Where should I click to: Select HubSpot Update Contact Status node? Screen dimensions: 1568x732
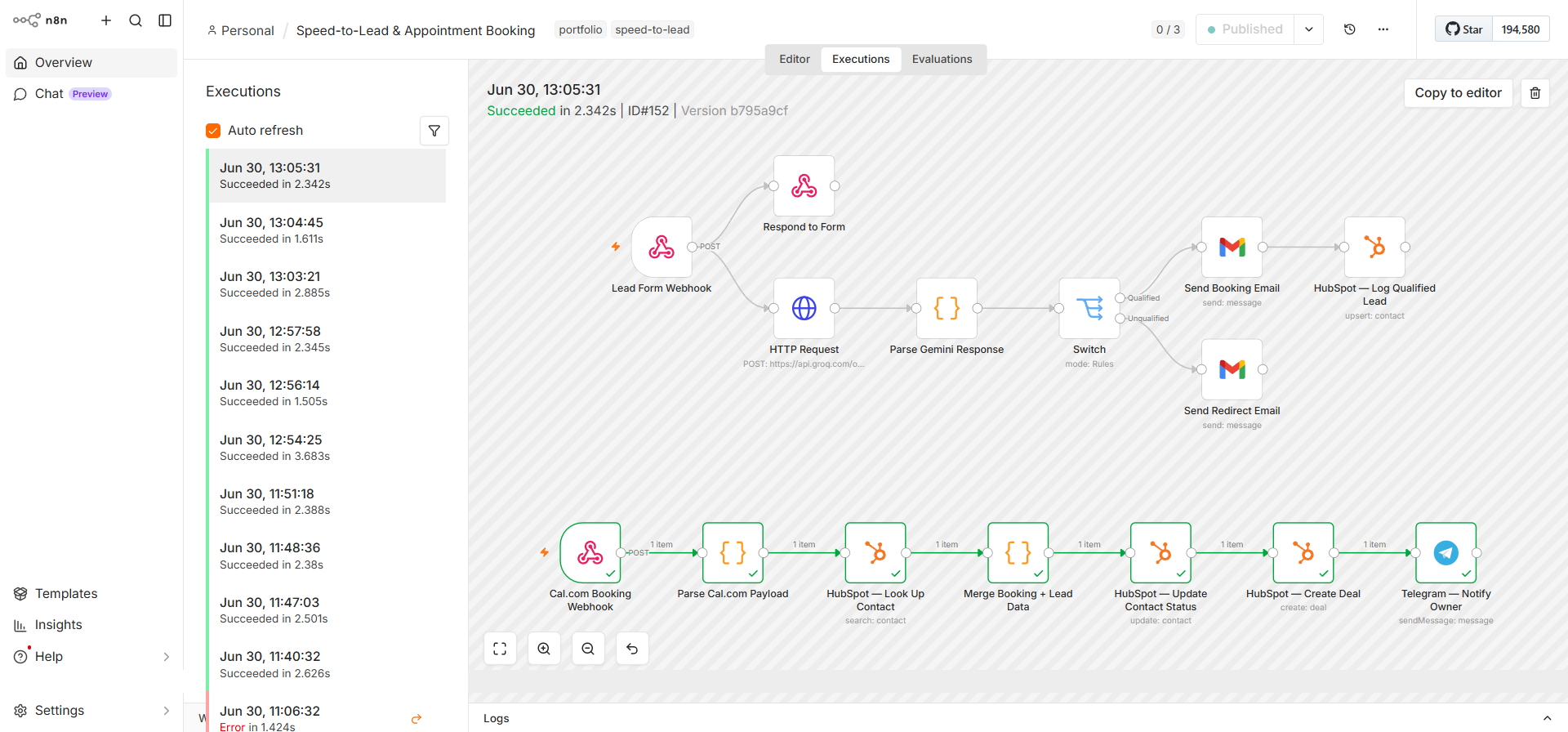[x=1160, y=553]
